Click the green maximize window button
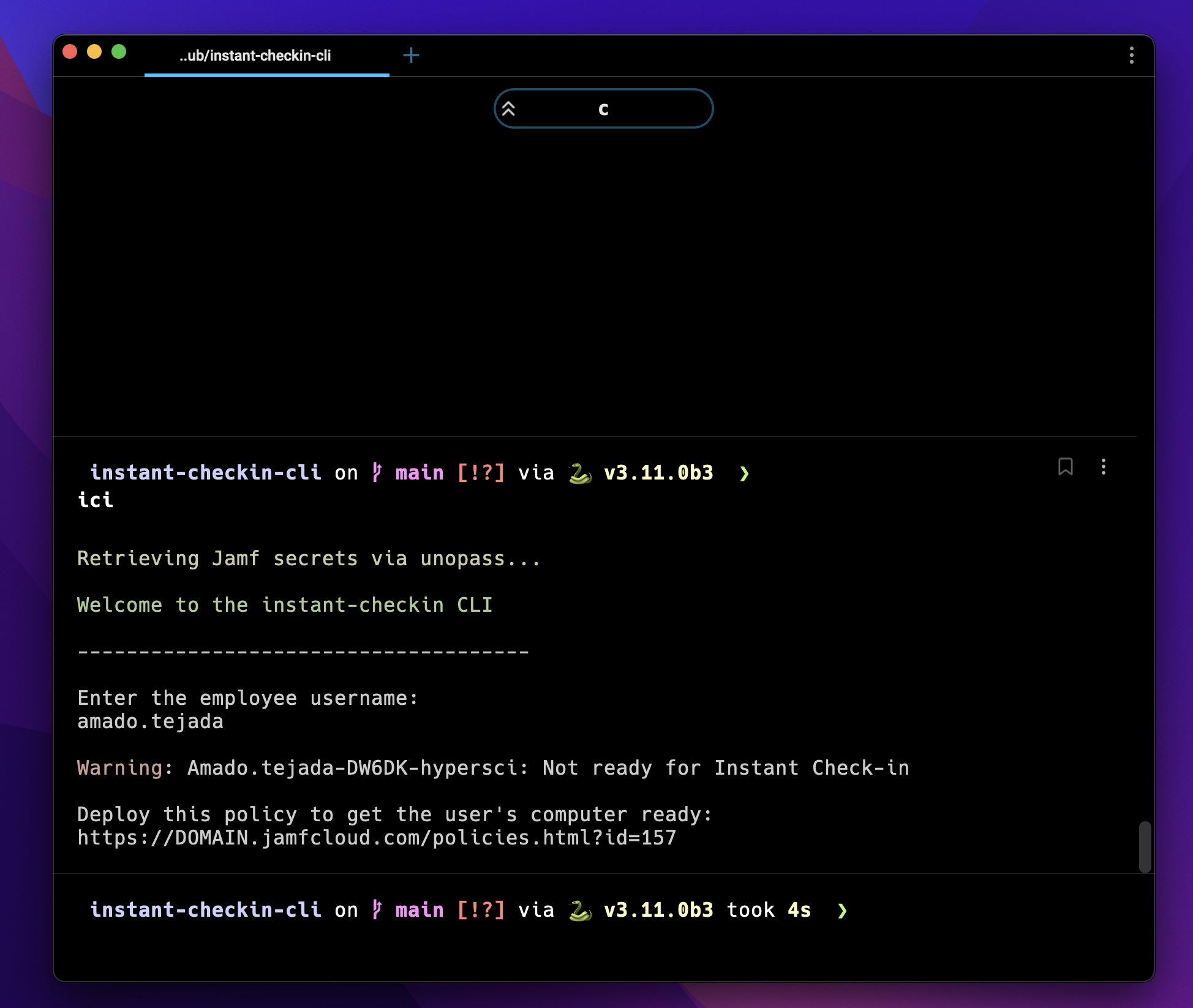 [x=119, y=52]
